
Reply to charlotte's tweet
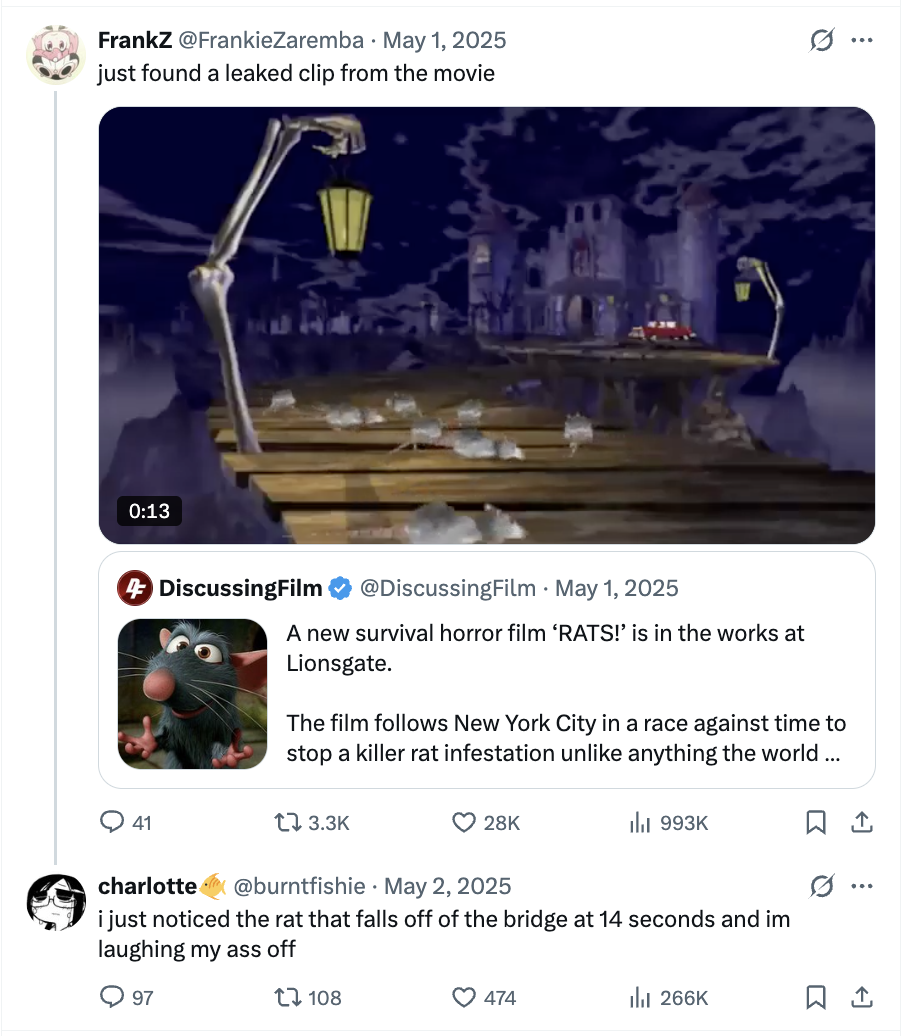point(113,997)
